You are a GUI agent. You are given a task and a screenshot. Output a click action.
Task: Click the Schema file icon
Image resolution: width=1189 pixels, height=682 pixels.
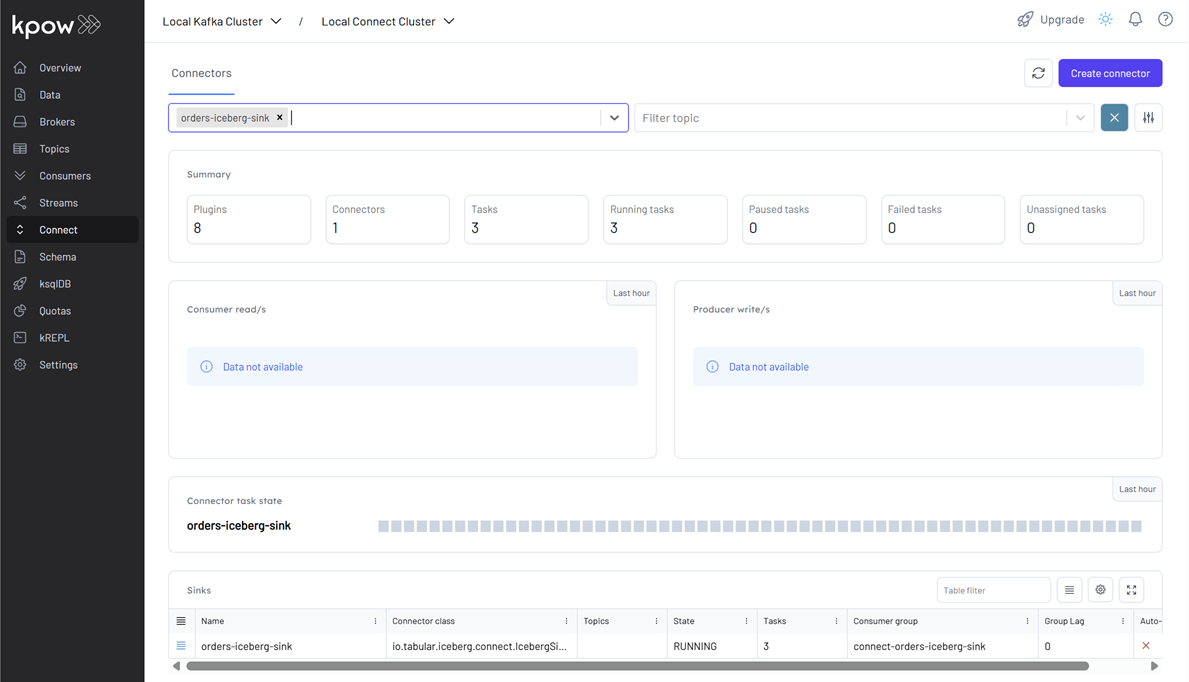(x=20, y=256)
